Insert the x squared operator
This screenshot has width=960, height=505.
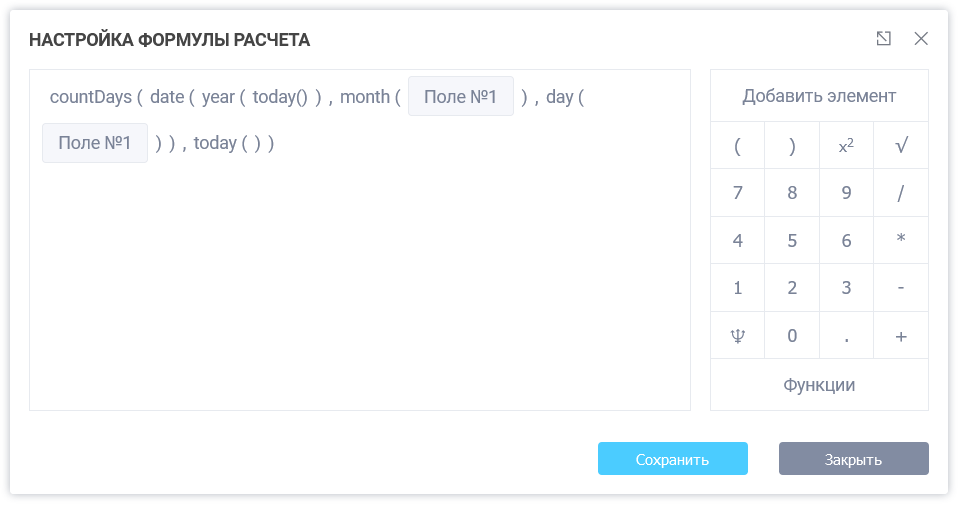[x=846, y=146]
